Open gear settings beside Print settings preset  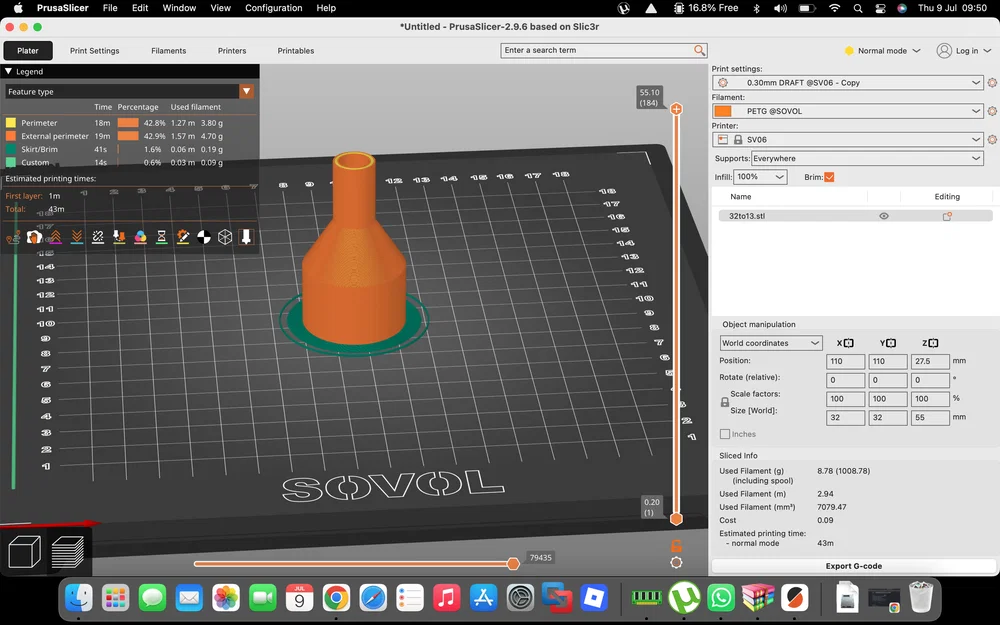[x=992, y=82]
